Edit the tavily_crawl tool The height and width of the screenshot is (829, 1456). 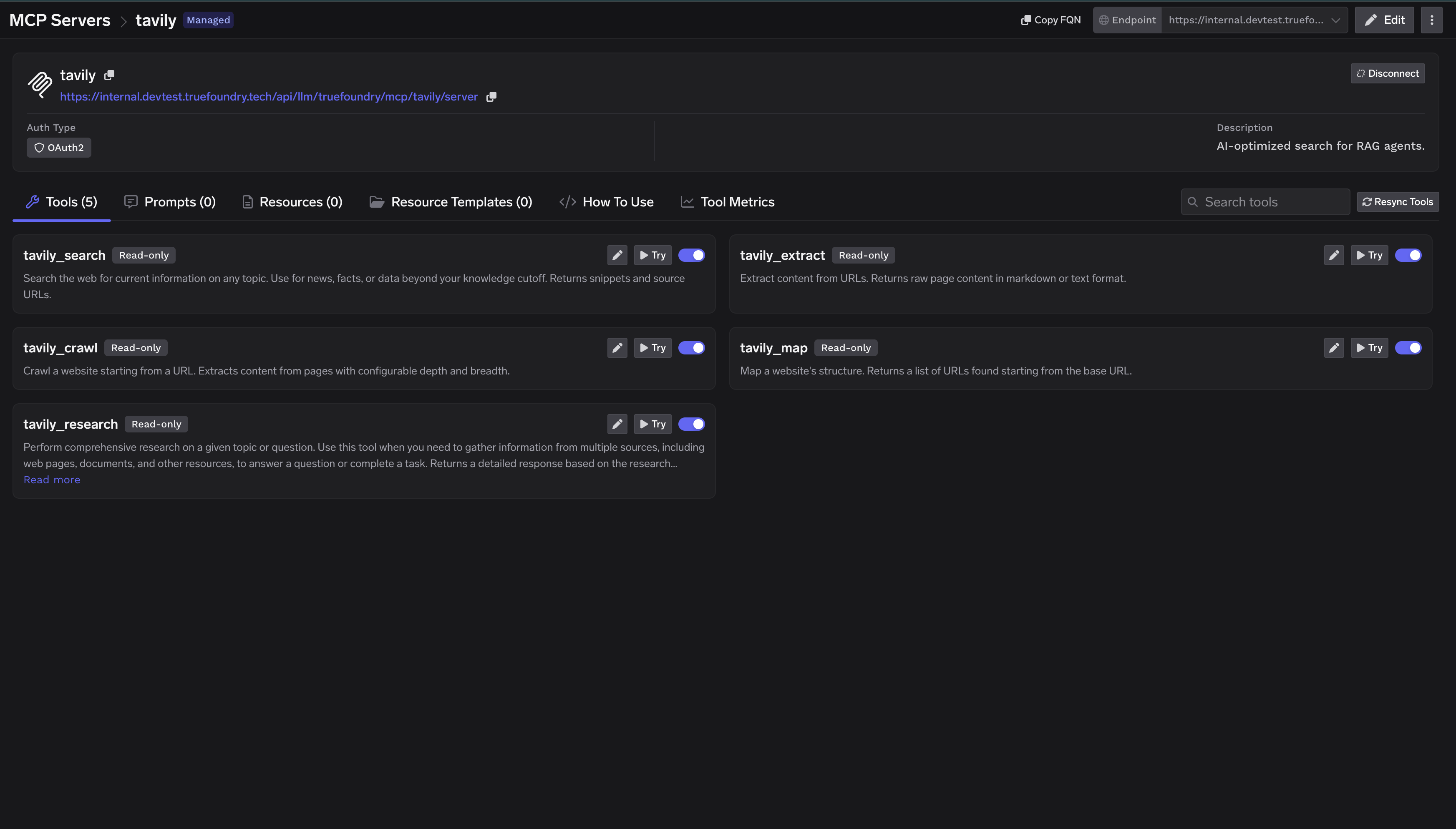pyautogui.click(x=617, y=348)
